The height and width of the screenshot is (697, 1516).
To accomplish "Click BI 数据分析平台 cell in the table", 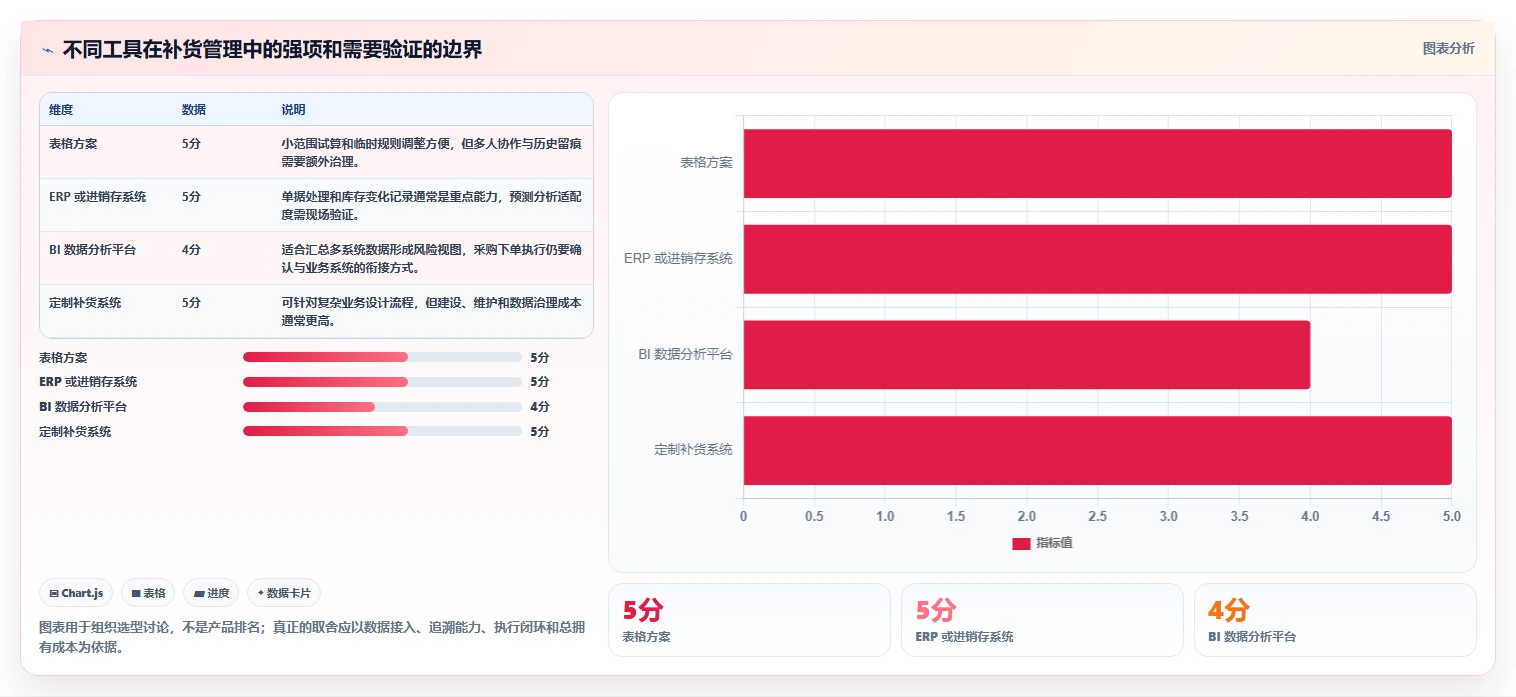I will click(92, 250).
